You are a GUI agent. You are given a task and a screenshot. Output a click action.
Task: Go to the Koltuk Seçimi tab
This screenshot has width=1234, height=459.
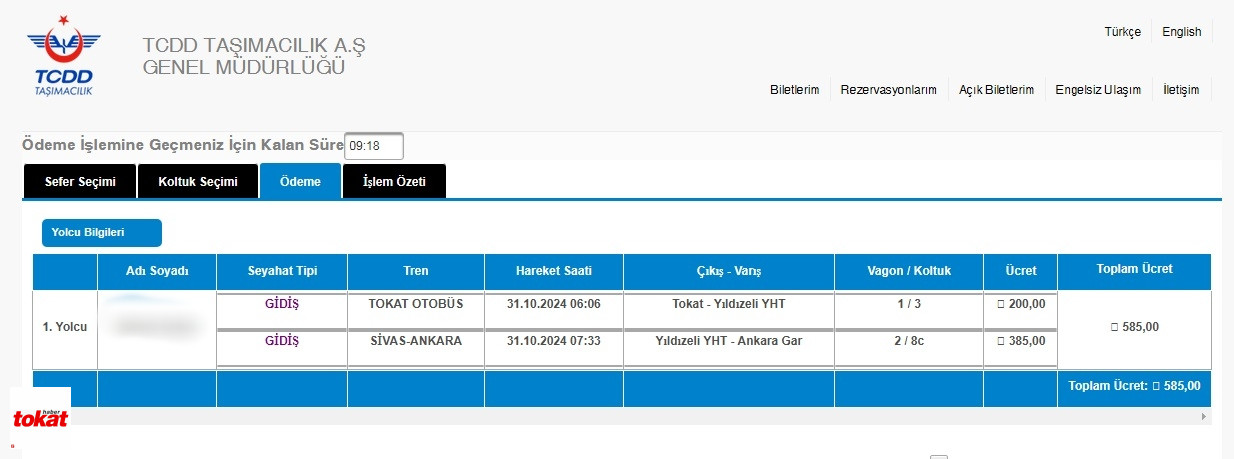coord(198,182)
